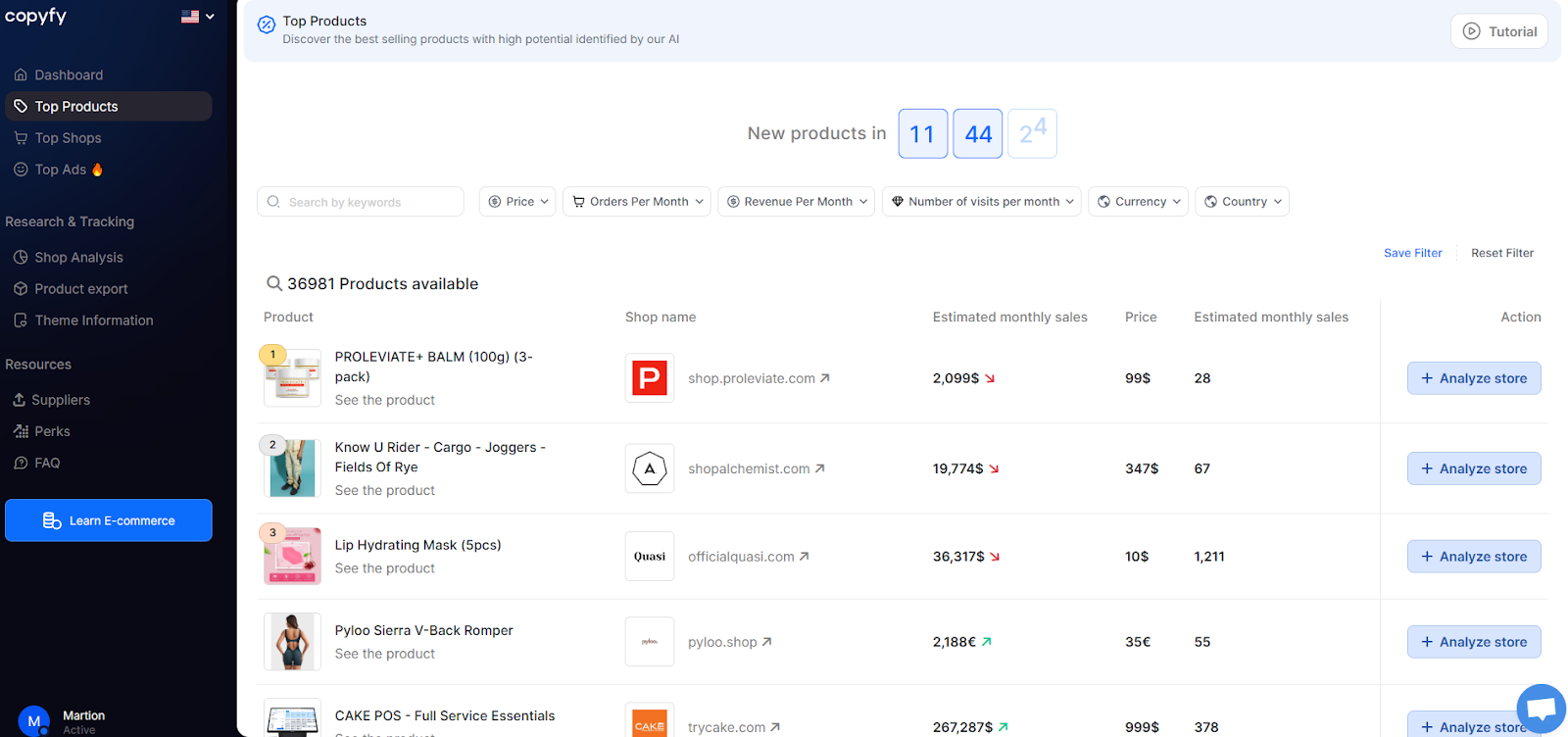Click the Learn E-commerce button
1568x737 pixels.
coord(109,520)
